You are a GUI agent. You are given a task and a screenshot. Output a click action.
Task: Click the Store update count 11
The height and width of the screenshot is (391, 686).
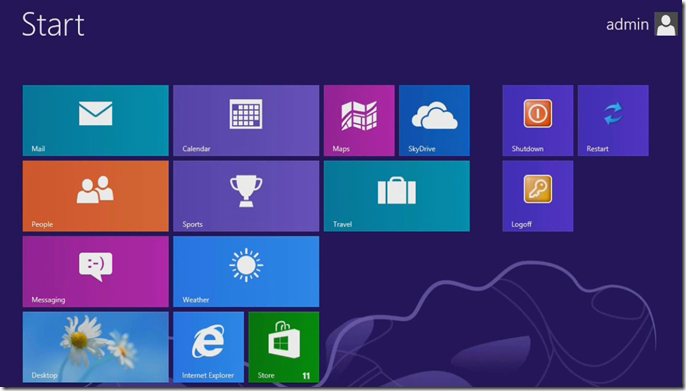click(x=306, y=376)
